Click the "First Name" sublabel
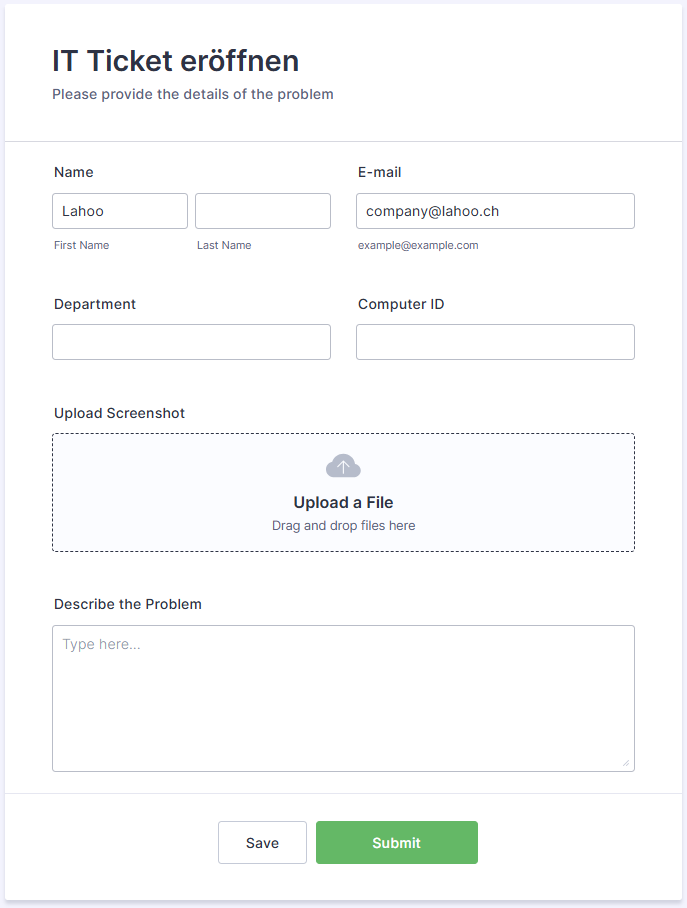687x908 pixels. click(82, 245)
